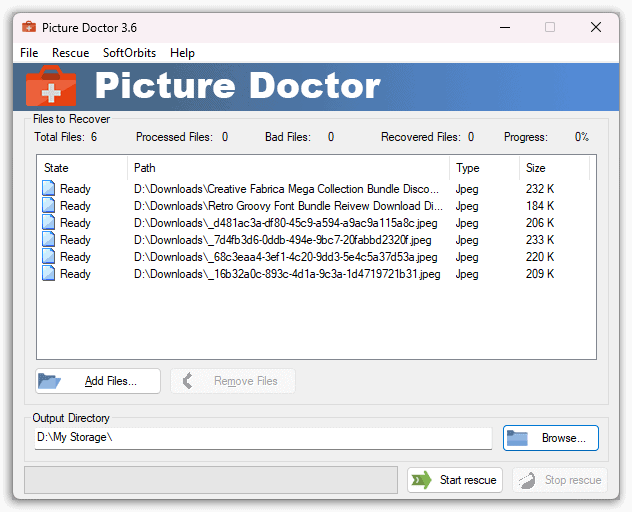
Task: Sort the list by Type column header
Action: (484, 168)
